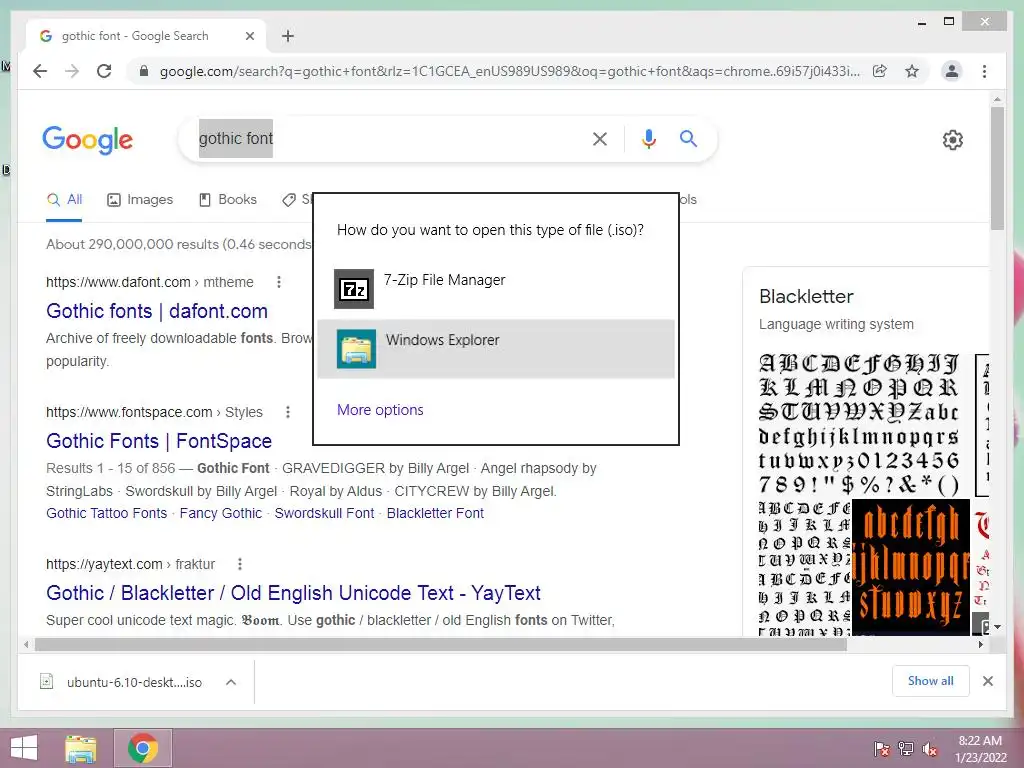Image resolution: width=1024 pixels, height=768 pixels.
Task: Follow the Blackletter Font sitelink
Action: coord(436,513)
